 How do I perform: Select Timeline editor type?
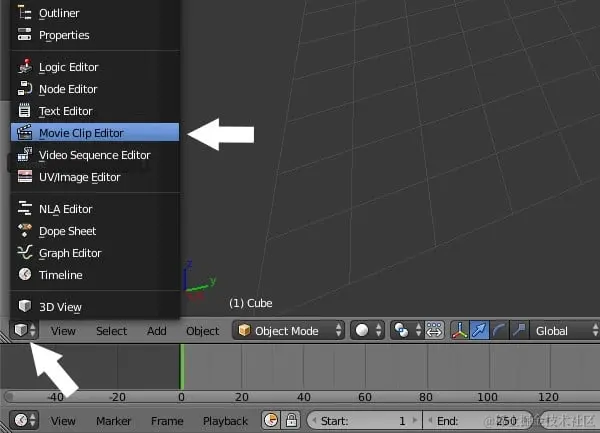pos(95,275)
